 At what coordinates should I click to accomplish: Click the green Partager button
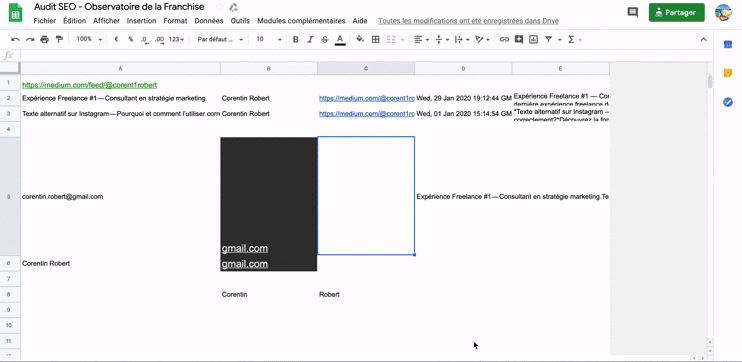[677, 12]
